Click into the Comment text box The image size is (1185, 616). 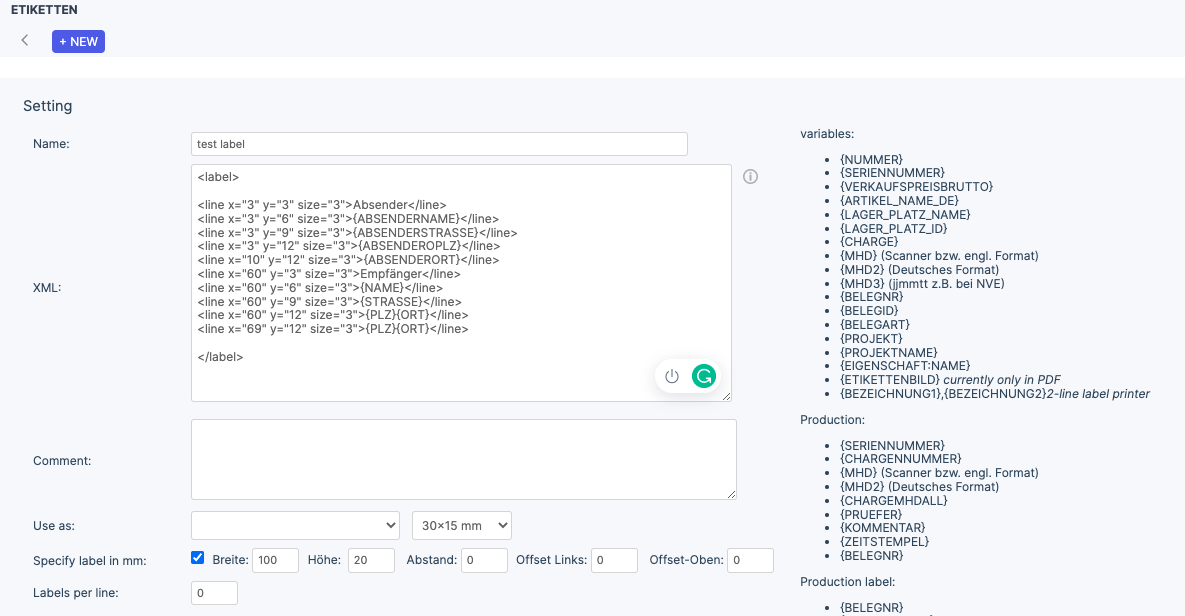pyautogui.click(x=463, y=459)
